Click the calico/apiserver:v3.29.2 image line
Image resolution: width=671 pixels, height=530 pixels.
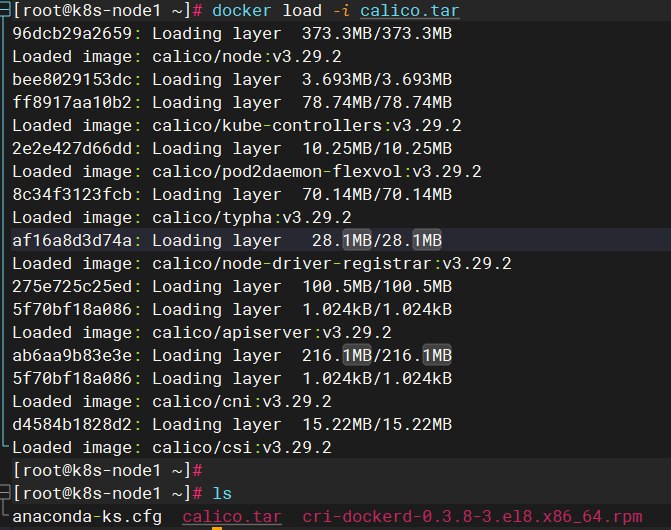202,332
